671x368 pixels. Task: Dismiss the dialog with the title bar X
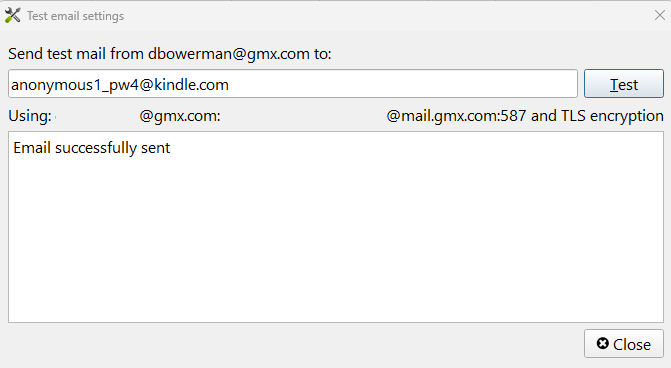[x=659, y=15]
